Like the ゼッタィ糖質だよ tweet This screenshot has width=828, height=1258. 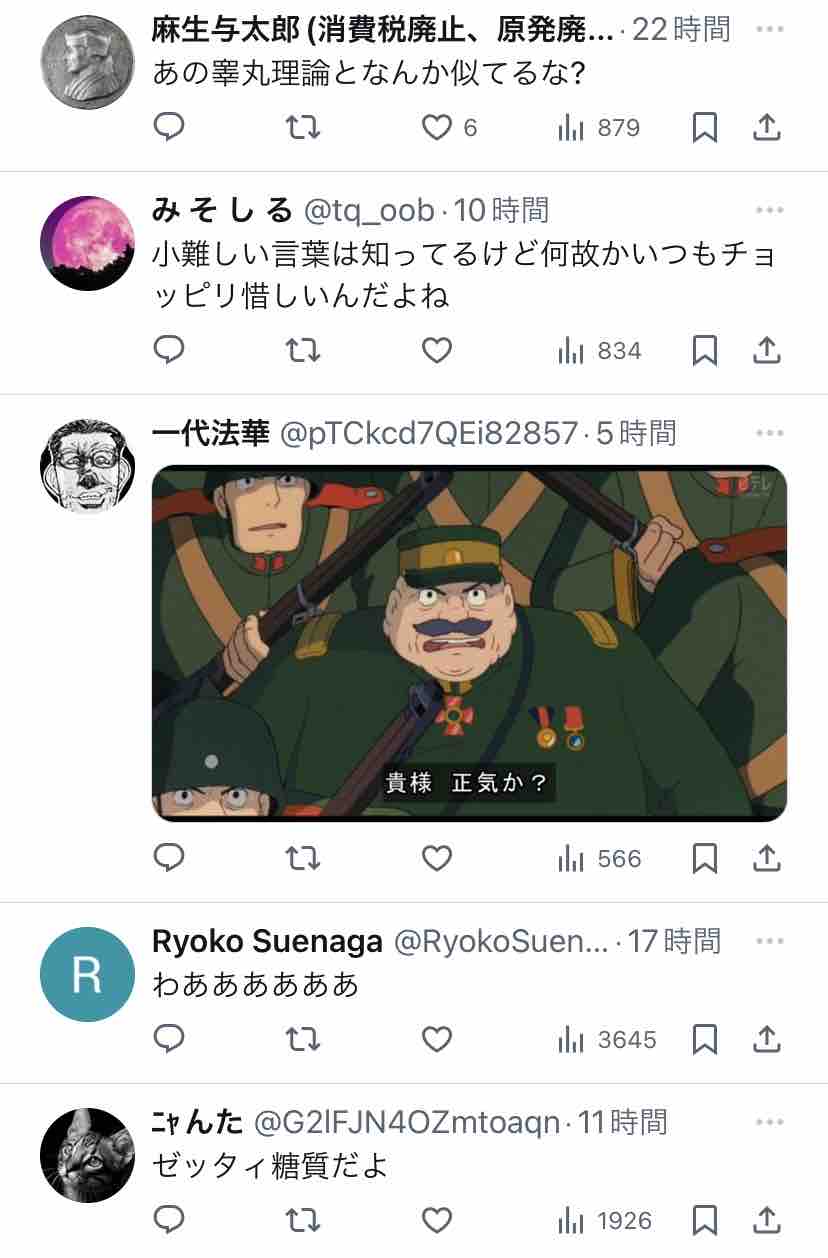(x=436, y=1220)
